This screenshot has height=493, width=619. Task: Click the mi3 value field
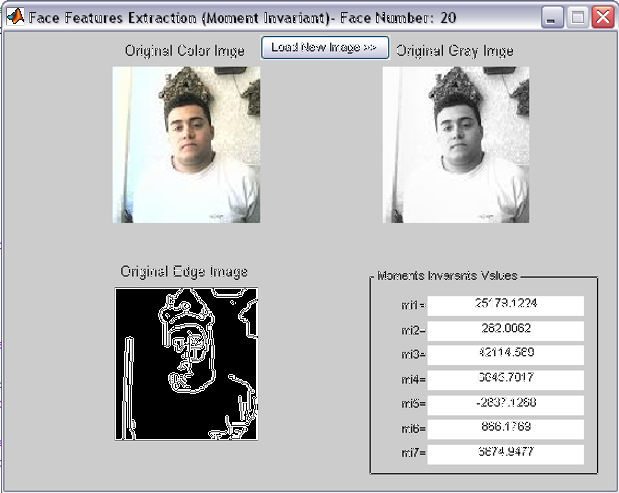tap(505, 355)
